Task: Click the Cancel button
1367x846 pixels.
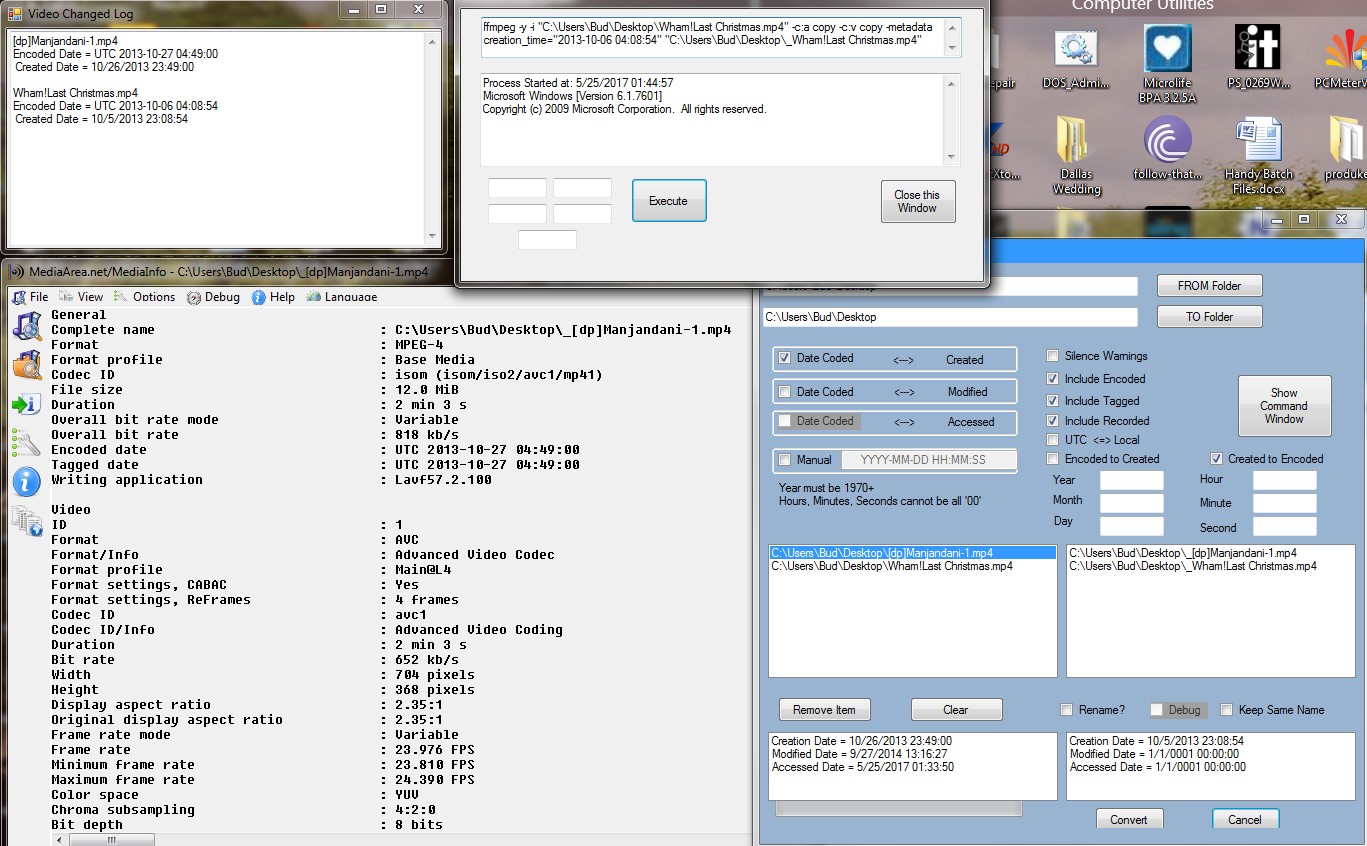Action: click(x=1246, y=819)
